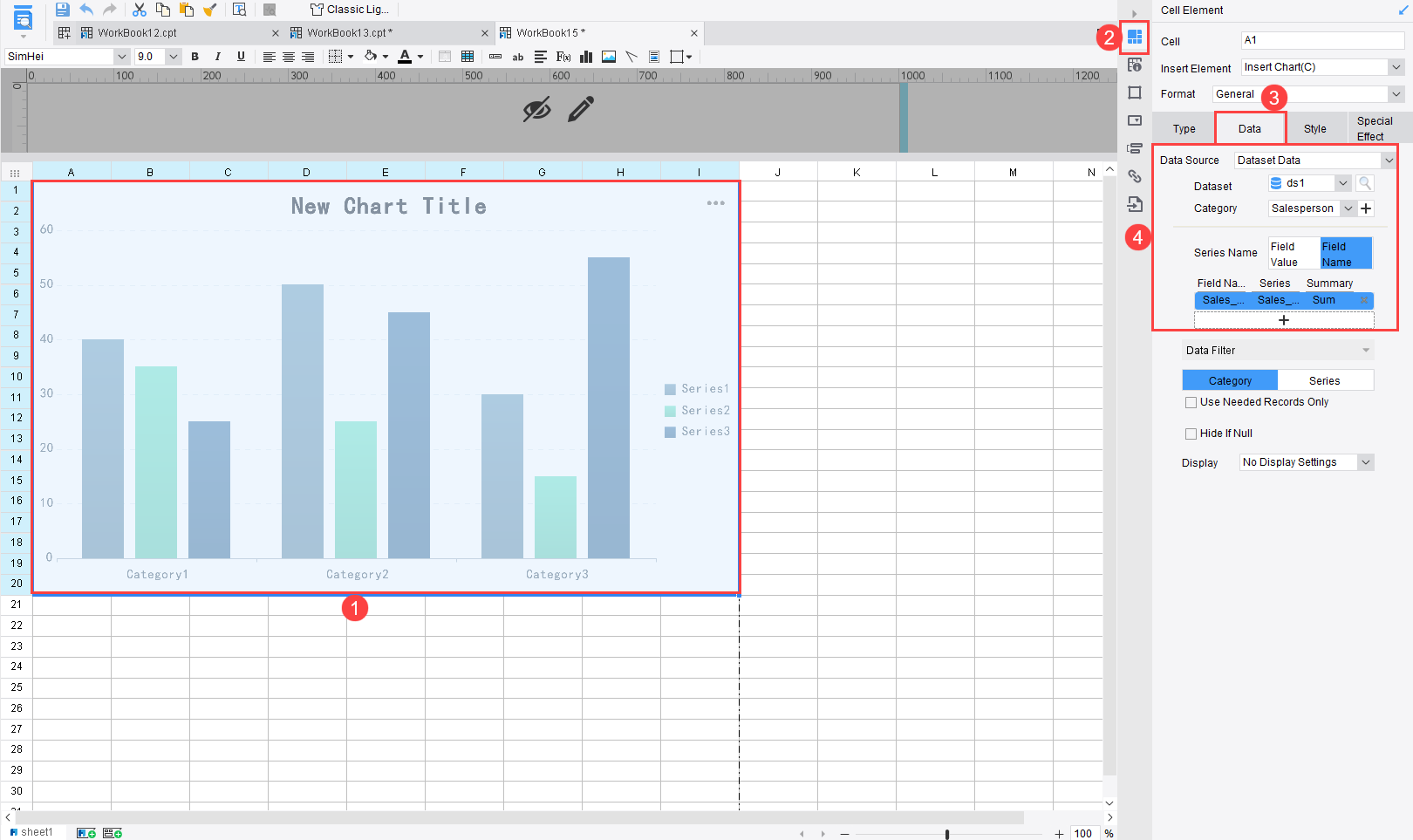Click the Save icon in top toolbar
The height and width of the screenshot is (840, 1413).
point(62,10)
